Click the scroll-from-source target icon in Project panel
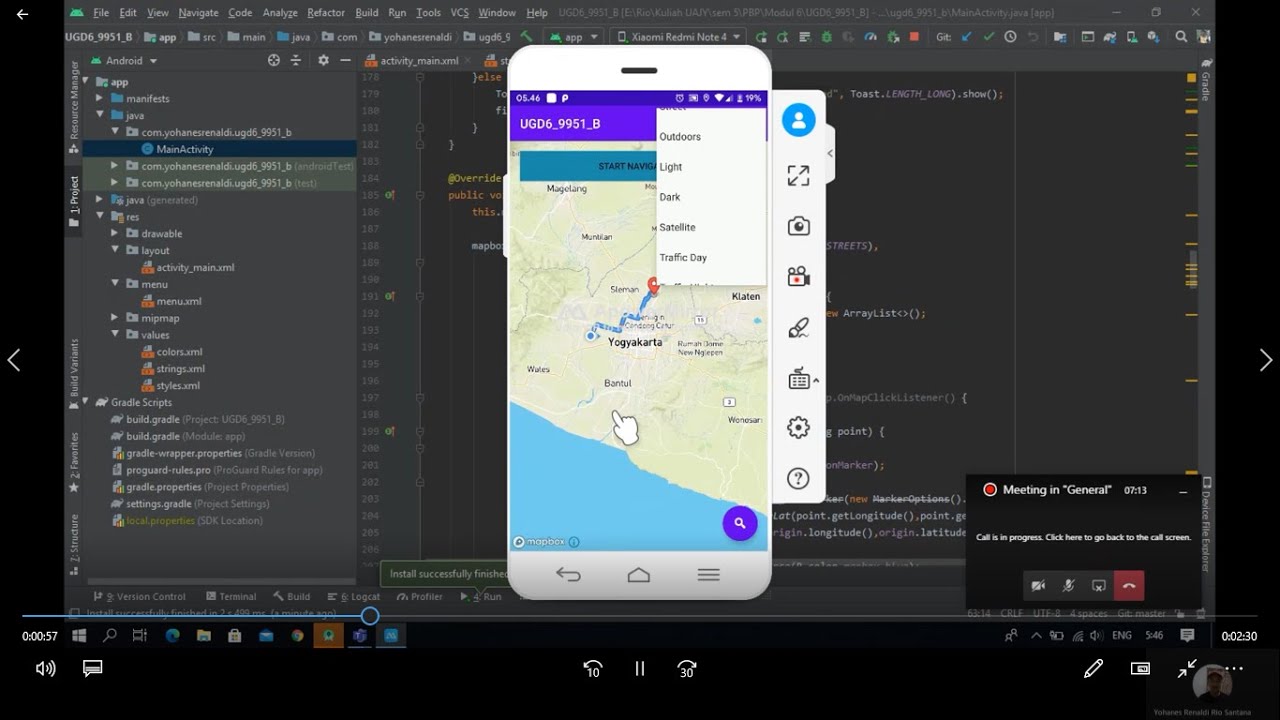 click(x=274, y=60)
